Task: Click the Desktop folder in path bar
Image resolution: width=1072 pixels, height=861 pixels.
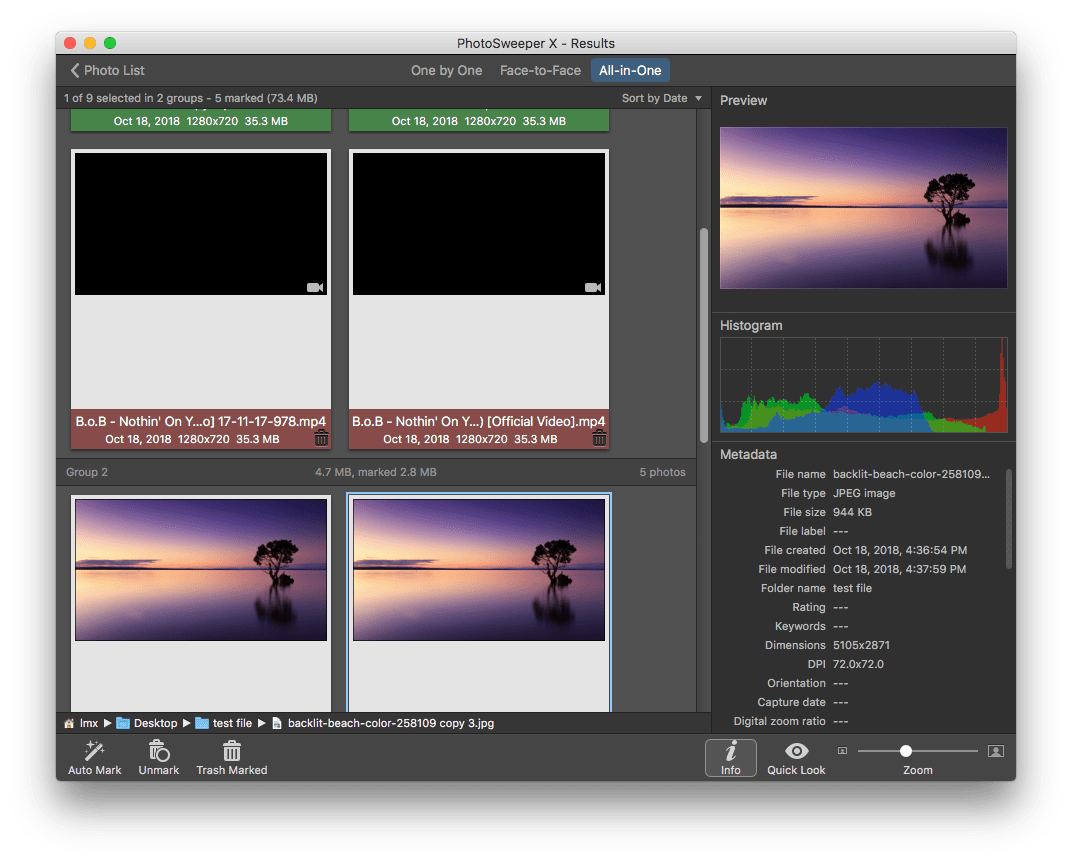Action: tap(147, 723)
